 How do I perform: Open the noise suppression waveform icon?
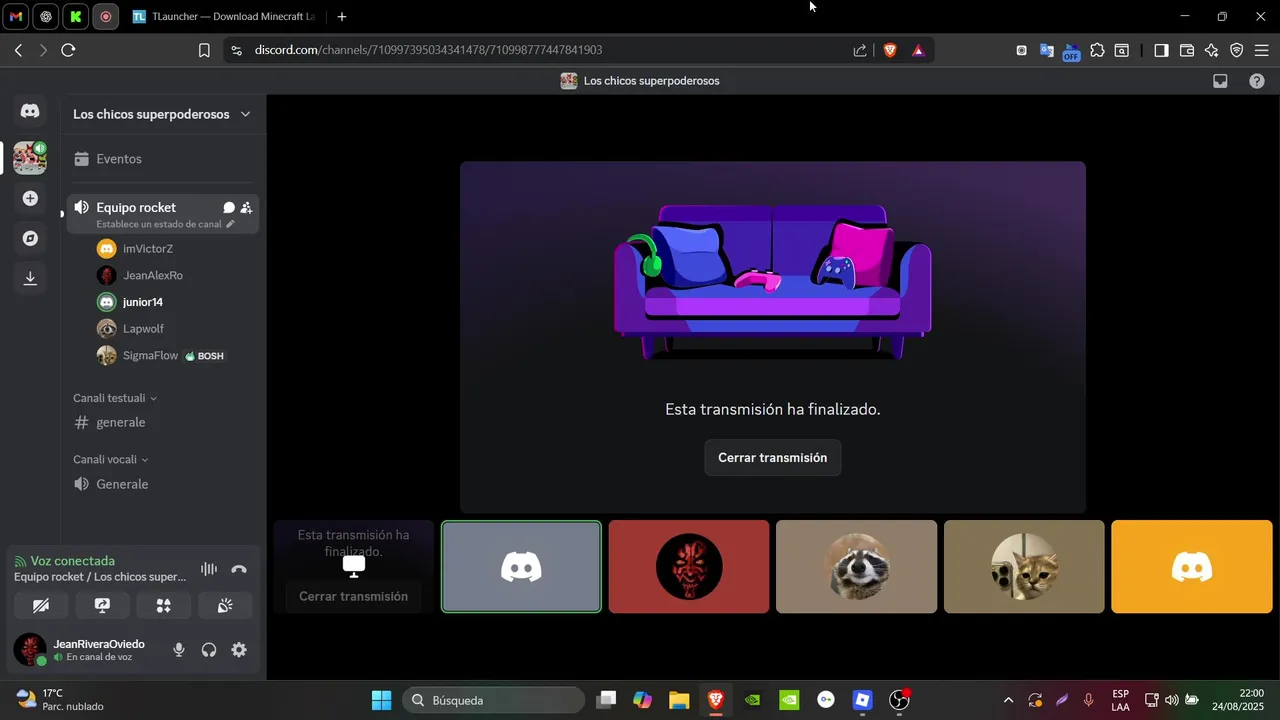pyautogui.click(x=209, y=569)
